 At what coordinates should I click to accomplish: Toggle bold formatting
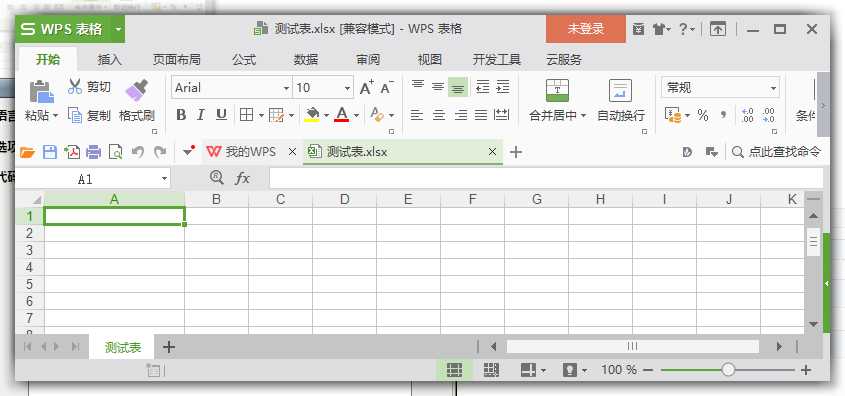pyautogui.click(x=181, y=115)
